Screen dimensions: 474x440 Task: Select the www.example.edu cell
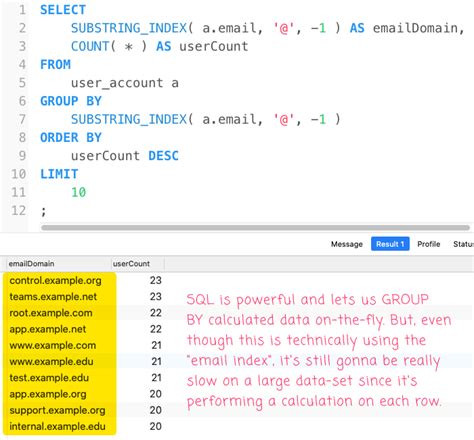coord(51,362)
